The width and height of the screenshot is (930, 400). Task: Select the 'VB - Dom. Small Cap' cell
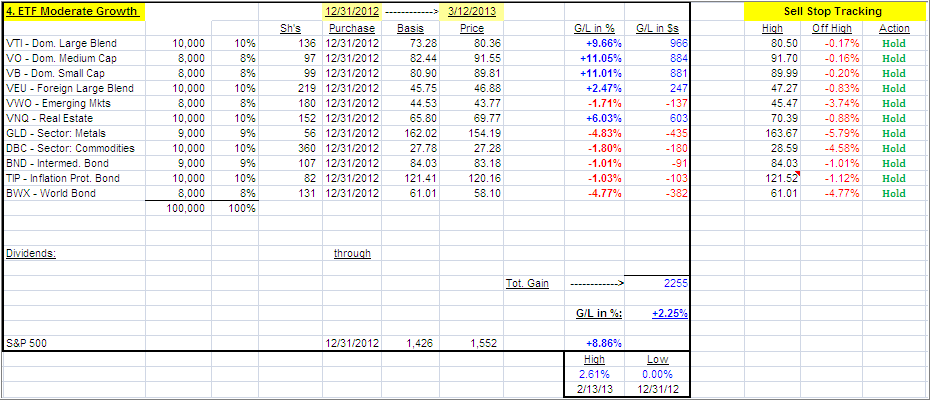[74, 74]
